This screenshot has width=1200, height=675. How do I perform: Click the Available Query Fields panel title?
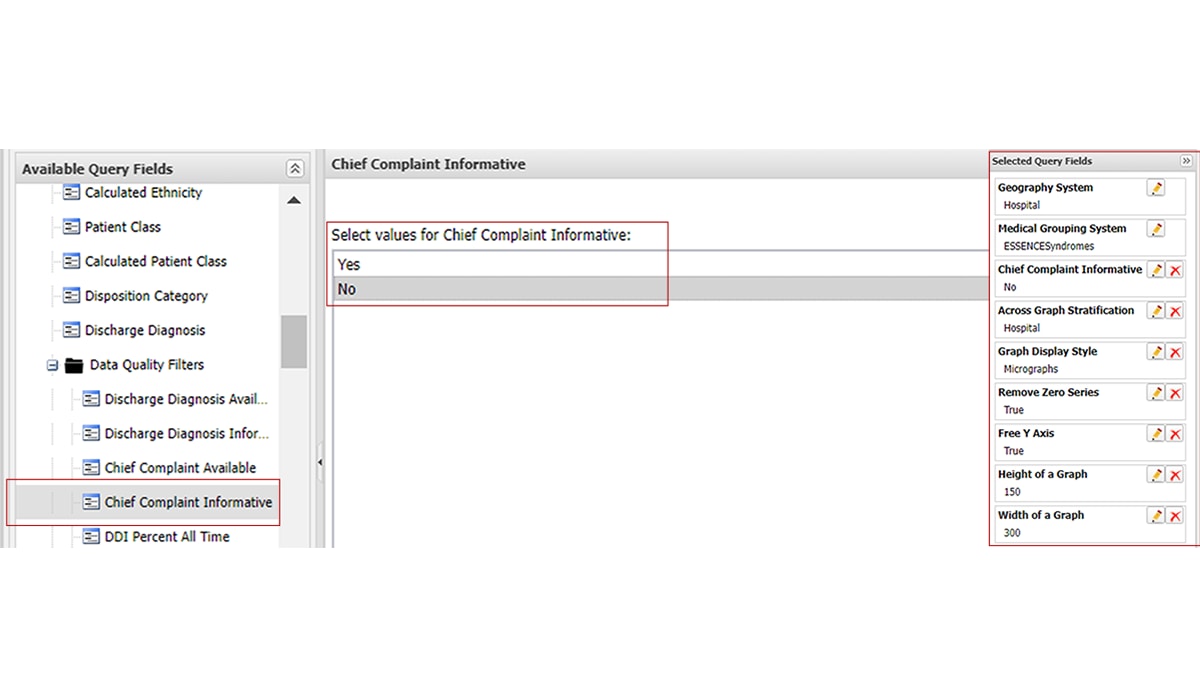pyautogui.click(x=97, y=169)
